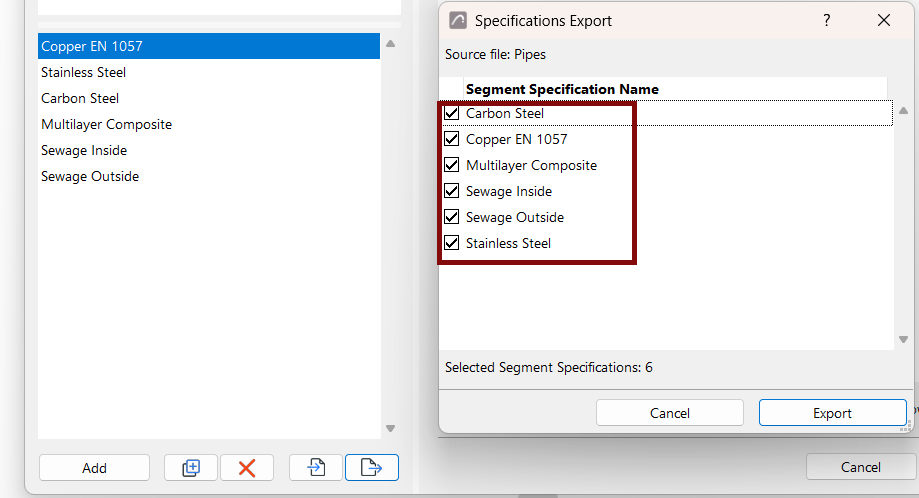Click the duplicate specification icon button
919x498 pixels.
191,468
